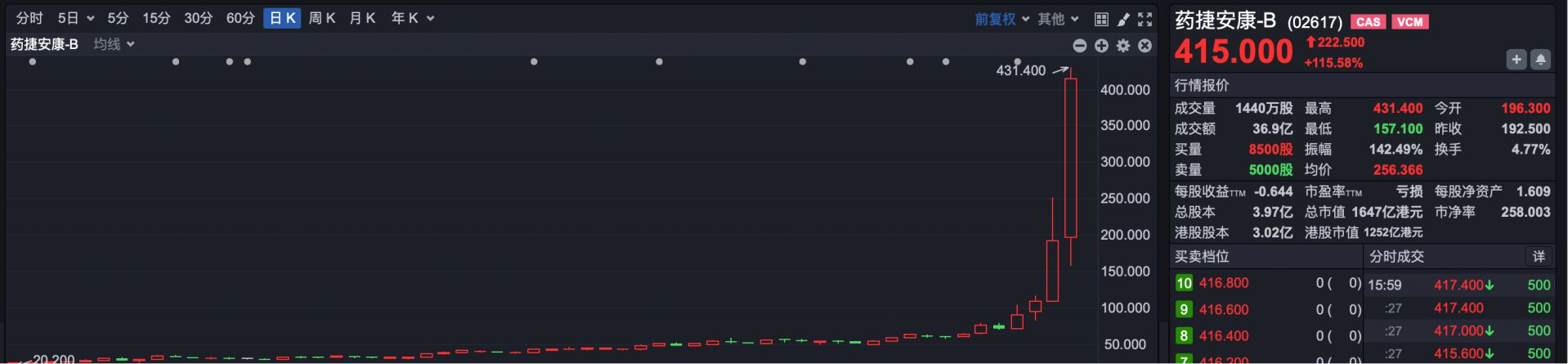The image size is (1568, 364).
Task: Open the 均线 moving average dropdown
Action: pyautogui.click(x=114, y=44)
